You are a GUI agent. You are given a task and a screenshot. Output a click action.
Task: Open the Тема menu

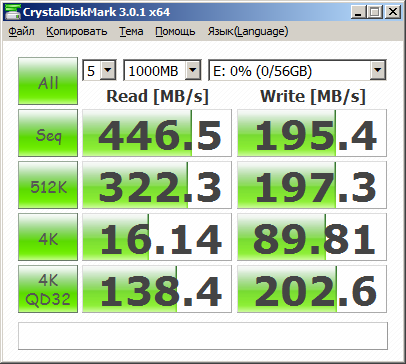[x=131, y=31]
